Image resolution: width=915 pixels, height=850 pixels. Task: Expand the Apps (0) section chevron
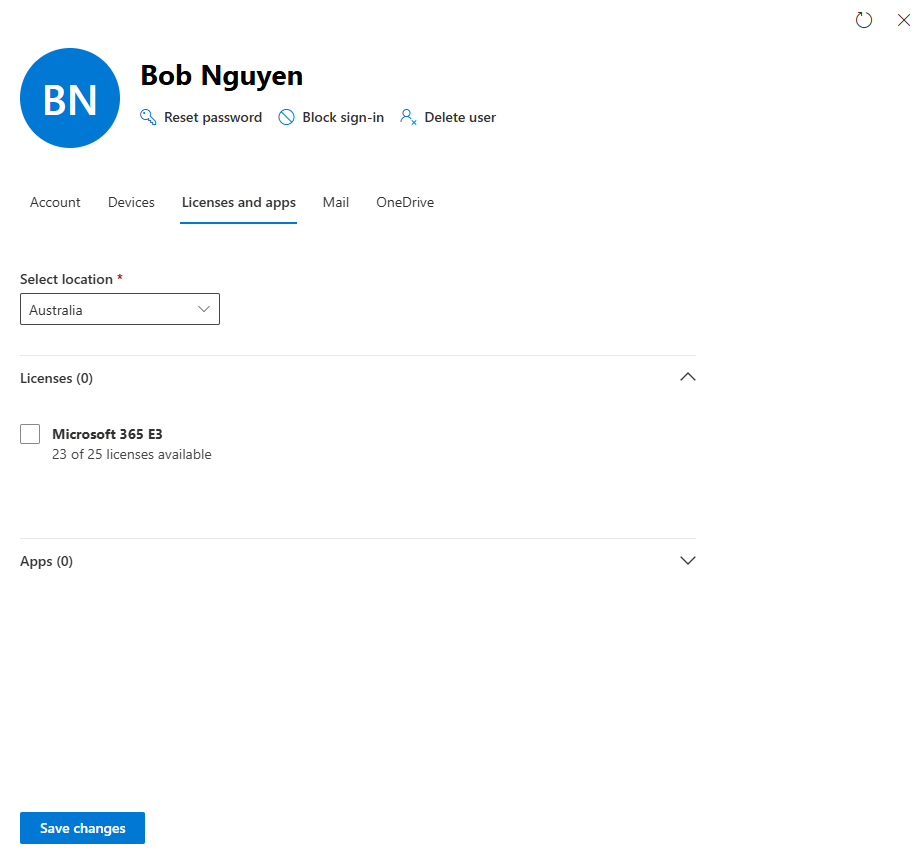688,561
